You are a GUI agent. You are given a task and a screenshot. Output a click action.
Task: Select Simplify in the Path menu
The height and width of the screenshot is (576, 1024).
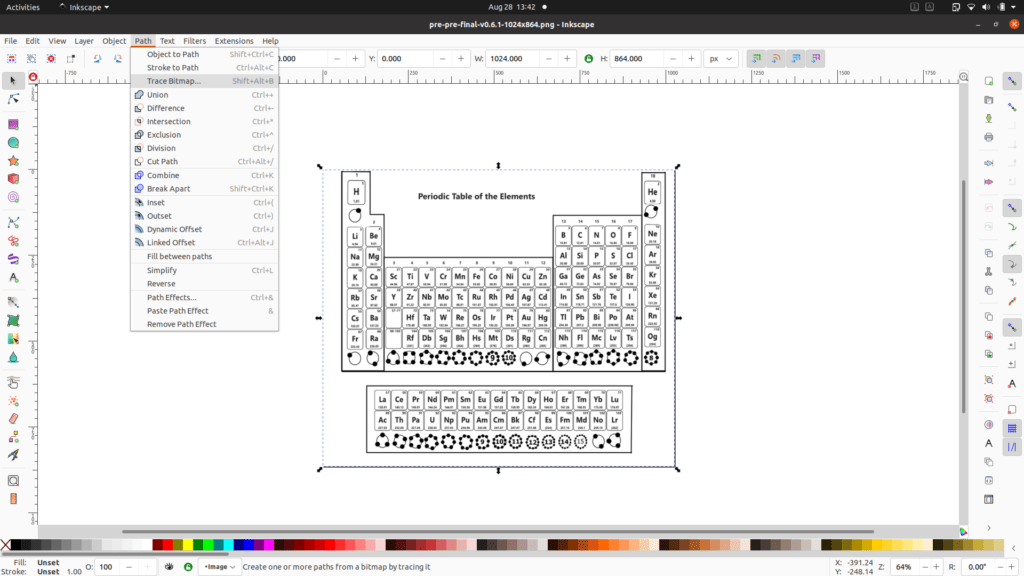point(204,270)
